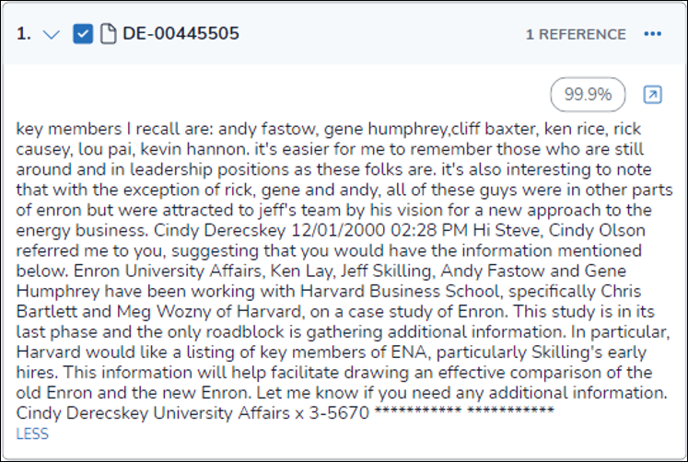
Task: Uncheck the DE-00445505 document checkbox
Action: click(x=83, y=34)
